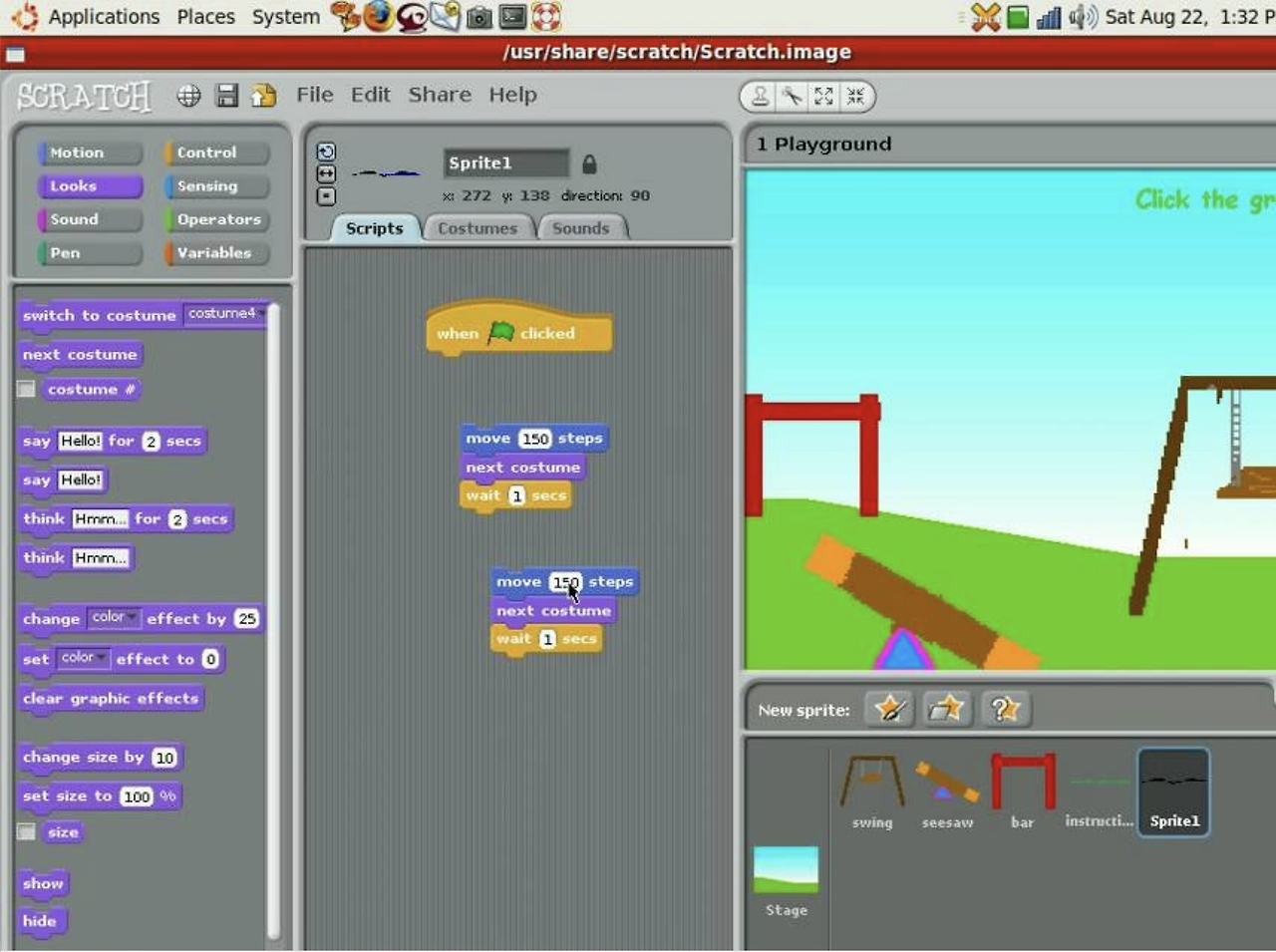The image size is (1276, 952).
Task: Select the Stage thumbnail
Action: click(787, 881)
